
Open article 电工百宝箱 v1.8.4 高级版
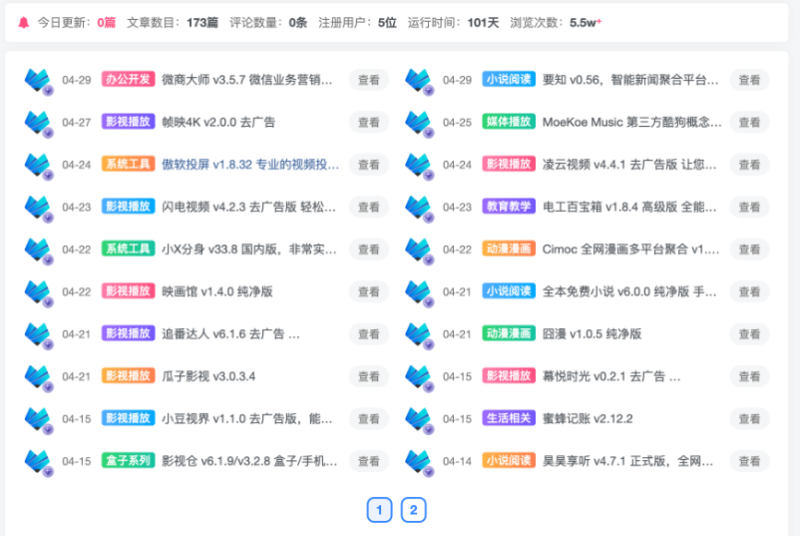click(629, 207)
